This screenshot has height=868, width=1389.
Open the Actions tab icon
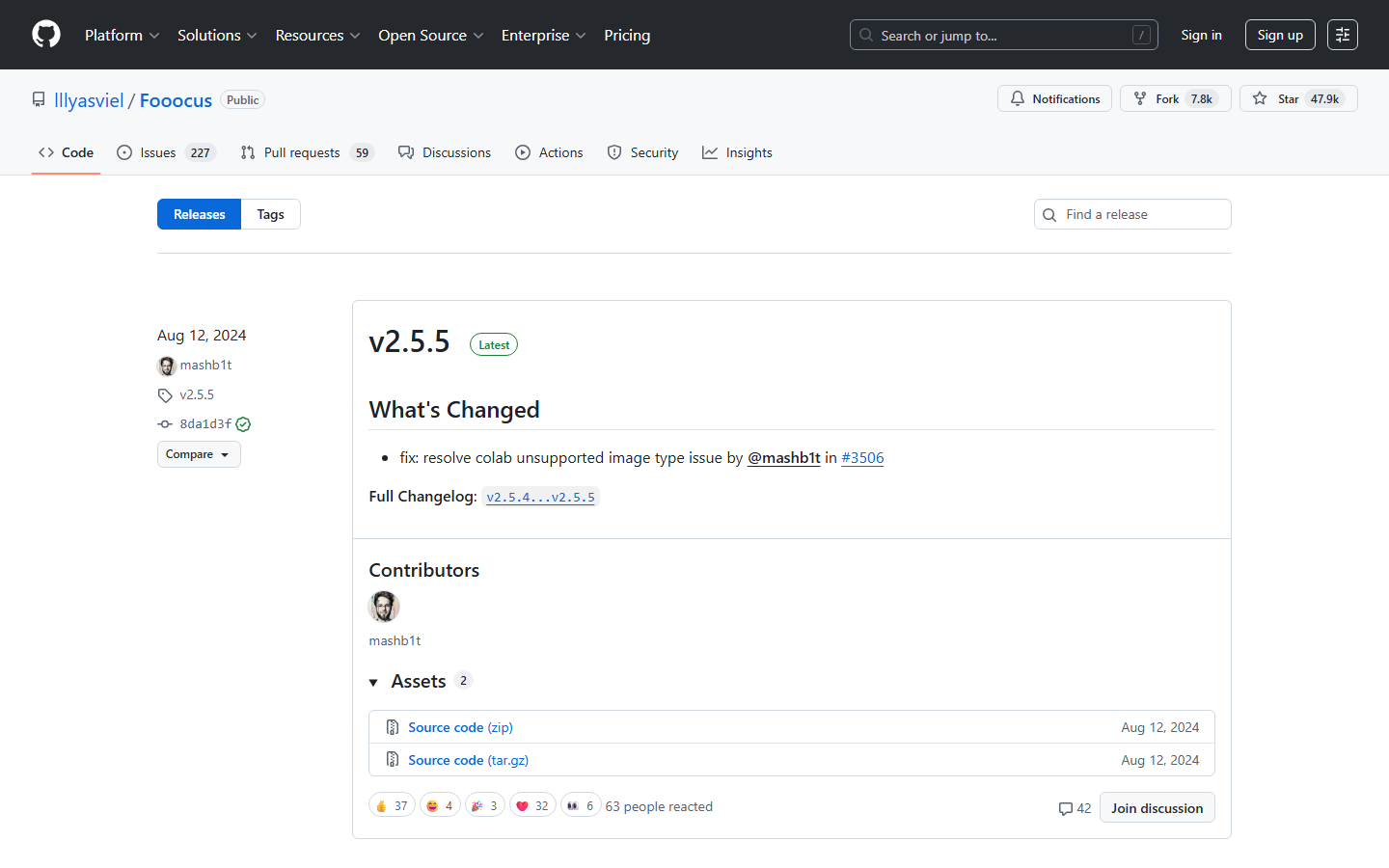tap(522, 152)
